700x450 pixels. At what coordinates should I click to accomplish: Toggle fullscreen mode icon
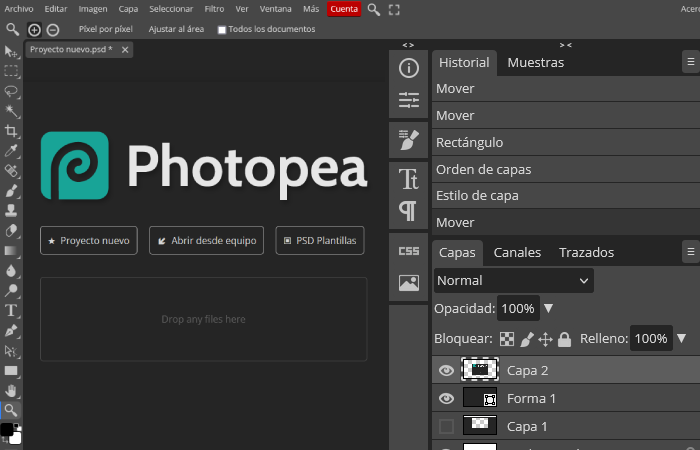[x=394, y=9]
